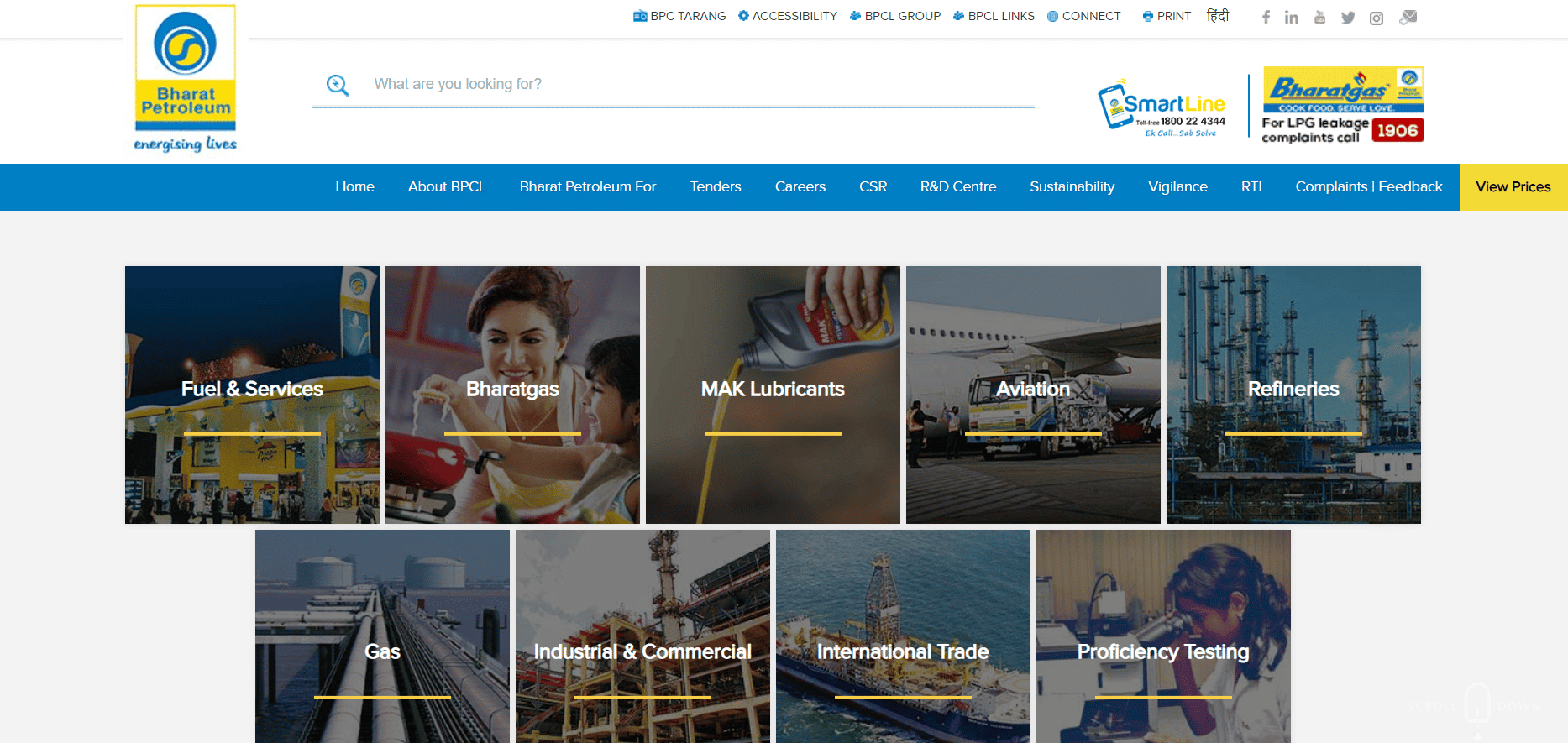1568x743 pixels.
Task: Open About BPCL menu
Action: click(447, 186)
